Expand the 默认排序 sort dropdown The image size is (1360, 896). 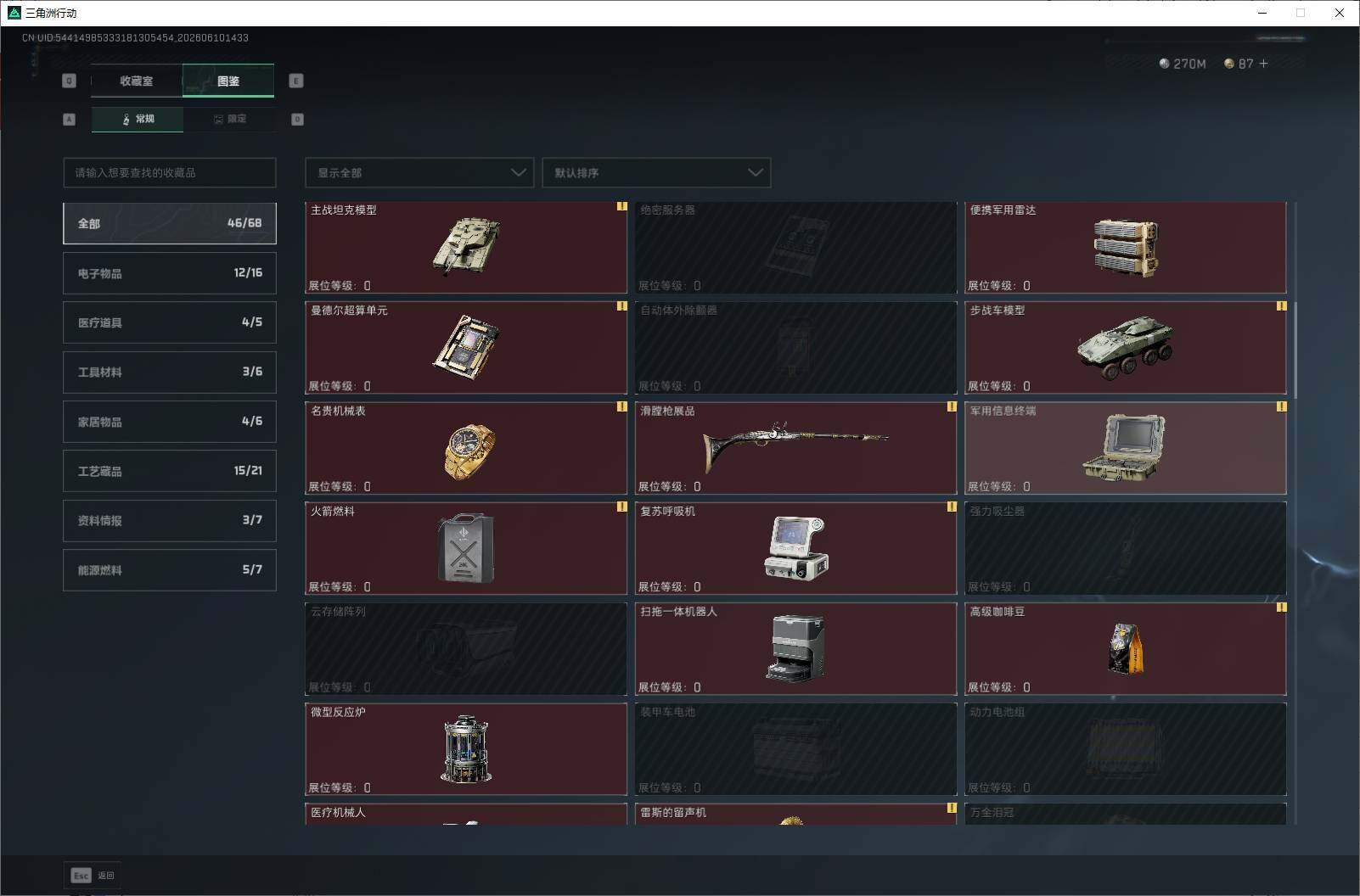(656, 172)
